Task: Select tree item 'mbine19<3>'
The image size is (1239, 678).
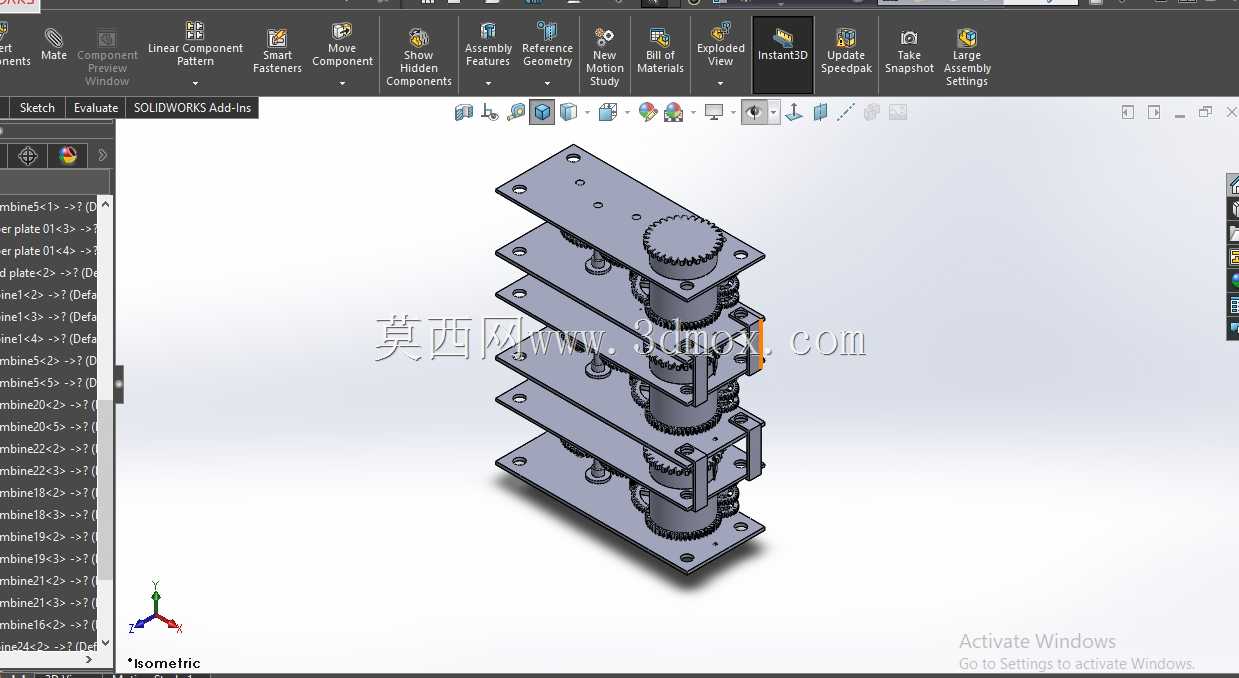Action: click(x=48, y=559)
